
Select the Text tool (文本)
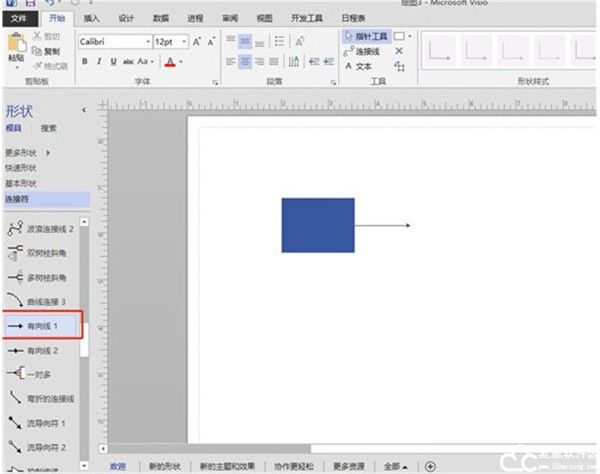click(x=360, y=65)
